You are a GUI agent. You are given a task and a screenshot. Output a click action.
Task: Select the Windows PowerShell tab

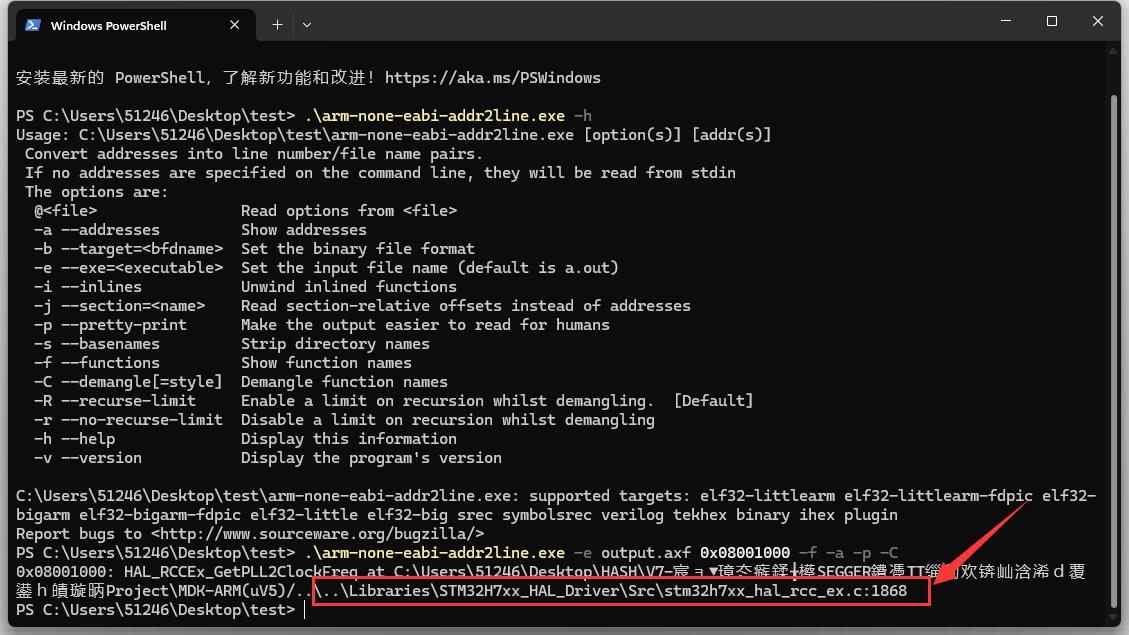coord(135,25)
